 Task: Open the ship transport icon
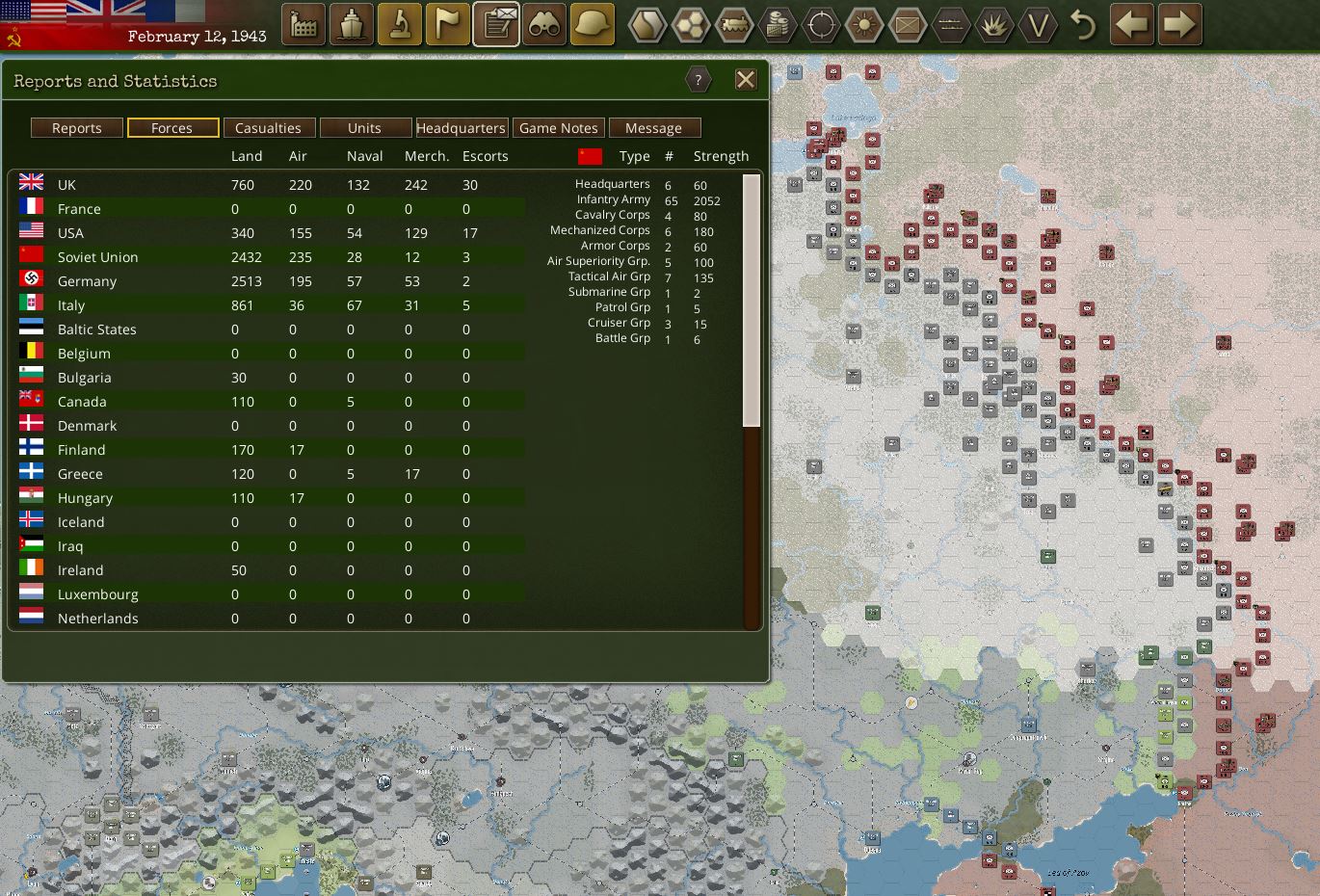352,25
